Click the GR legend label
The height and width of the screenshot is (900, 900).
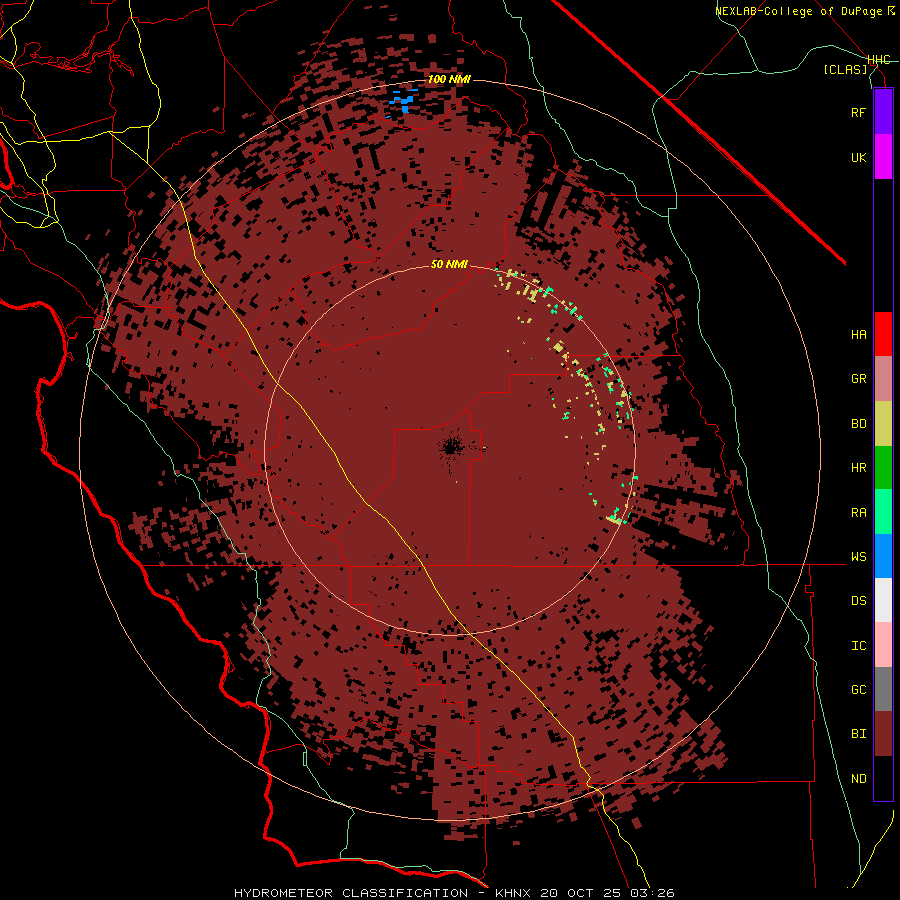point(859,379)
